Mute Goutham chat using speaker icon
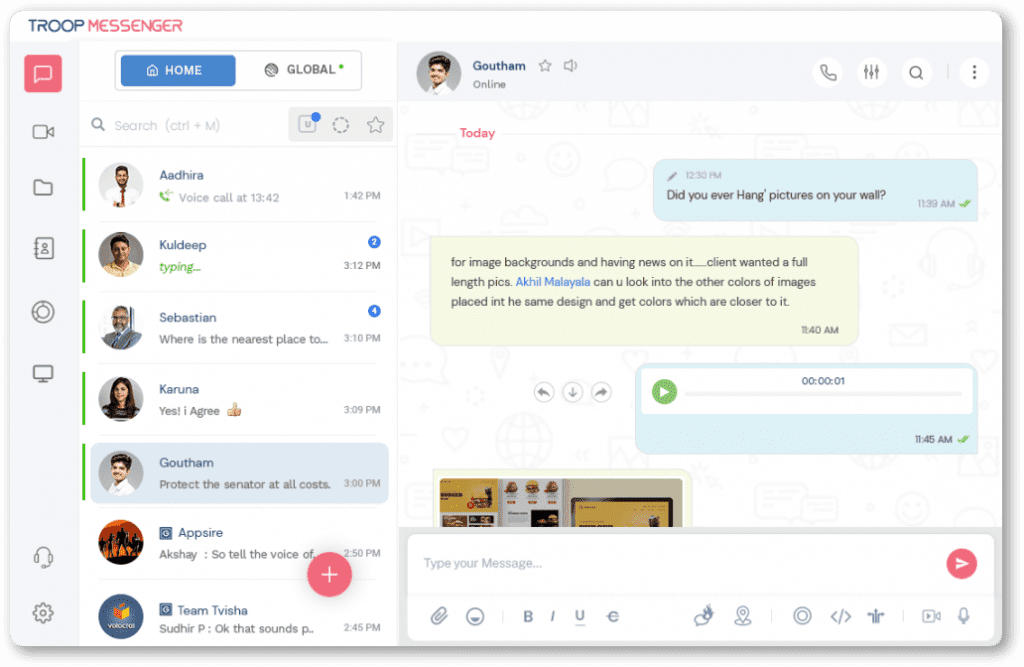Image resolution: width=1024 pixels, height=667 pixels. (570, 66)
